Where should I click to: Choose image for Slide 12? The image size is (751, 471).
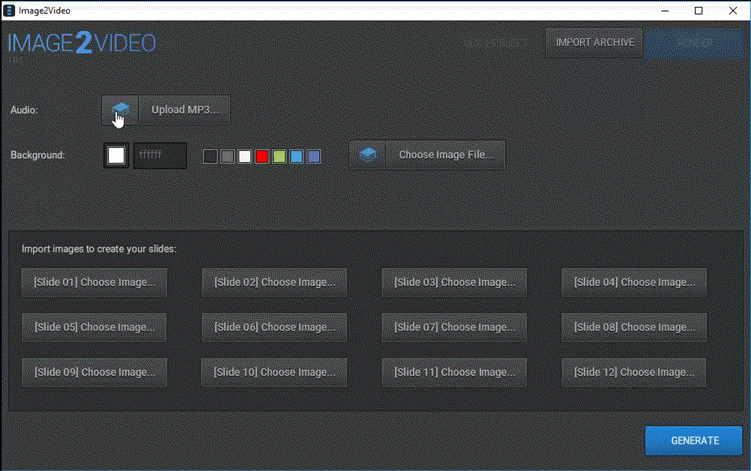634,372
